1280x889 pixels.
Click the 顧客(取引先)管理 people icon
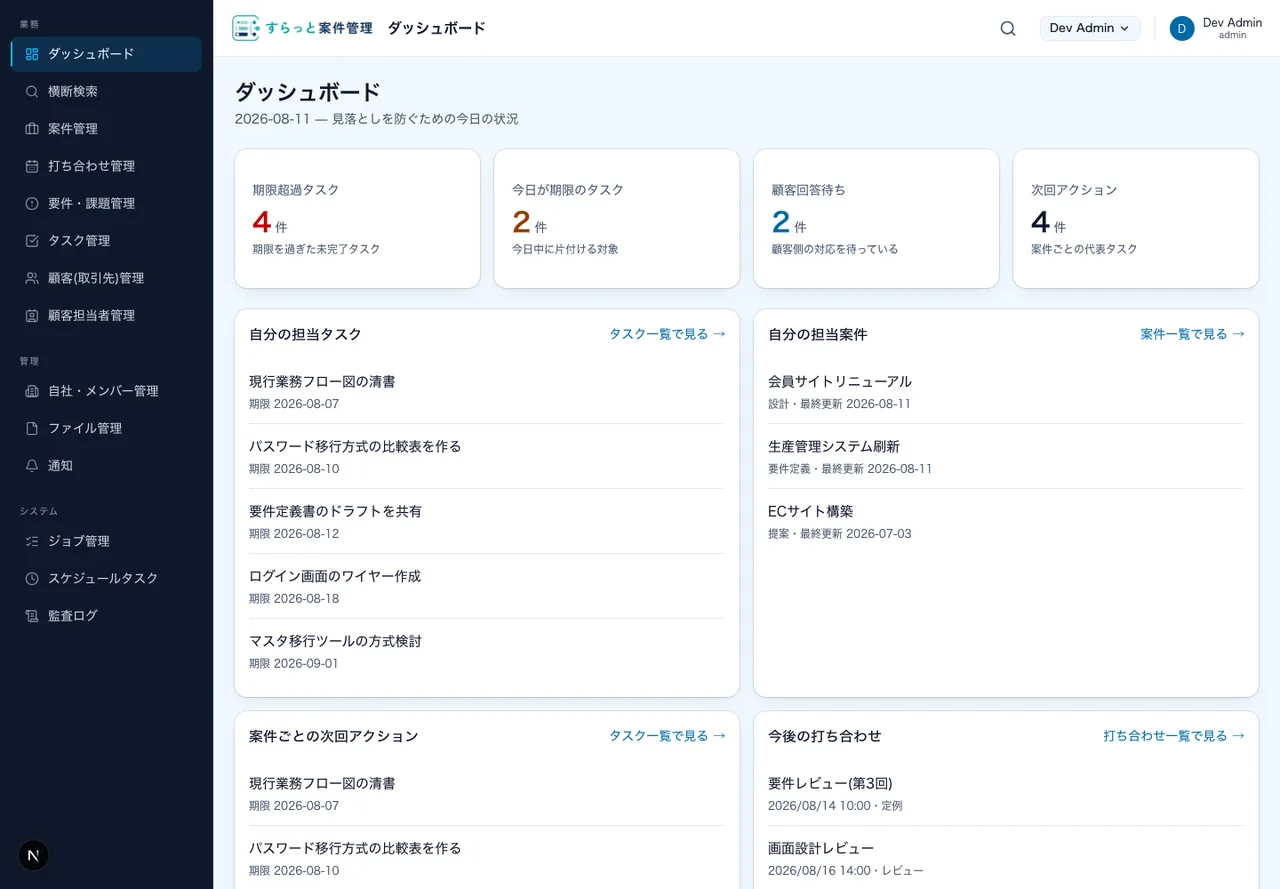pyautogui.click(x=32, y=278)
